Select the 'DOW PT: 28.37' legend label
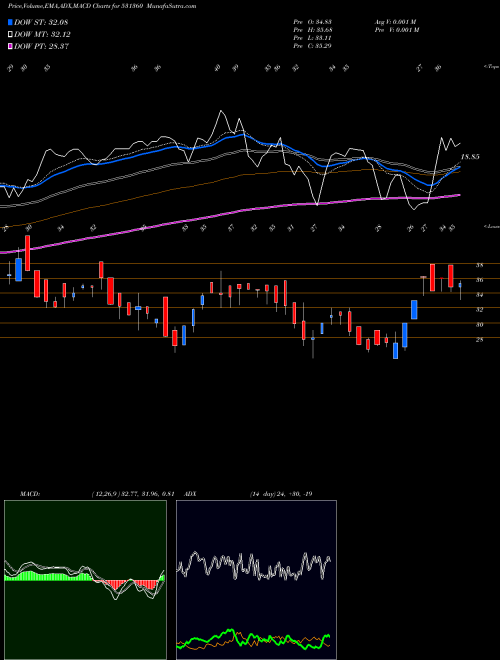This screenshot has height=660, width=500. [x=41, y=46]
